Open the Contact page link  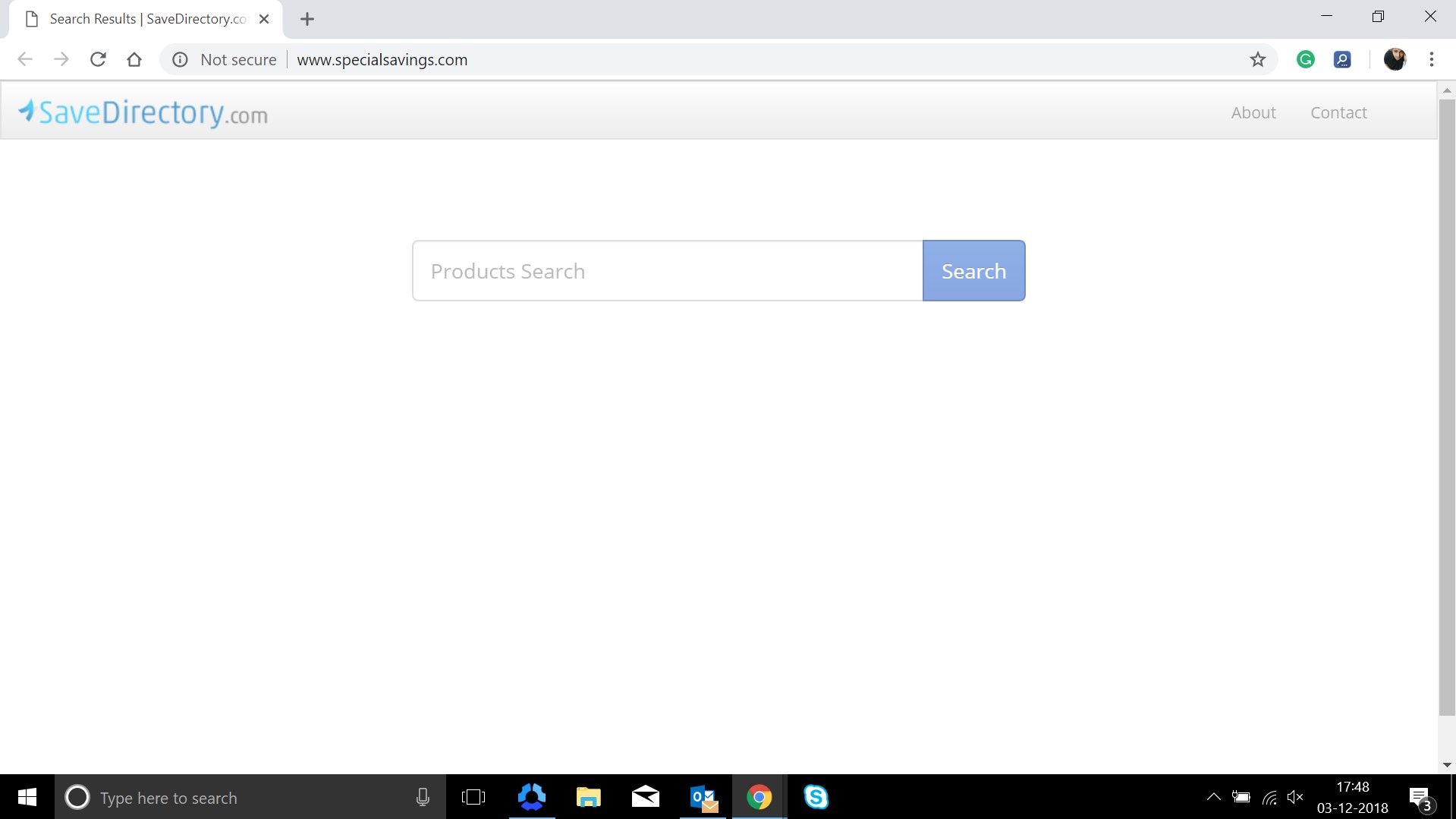[1338, 112]
